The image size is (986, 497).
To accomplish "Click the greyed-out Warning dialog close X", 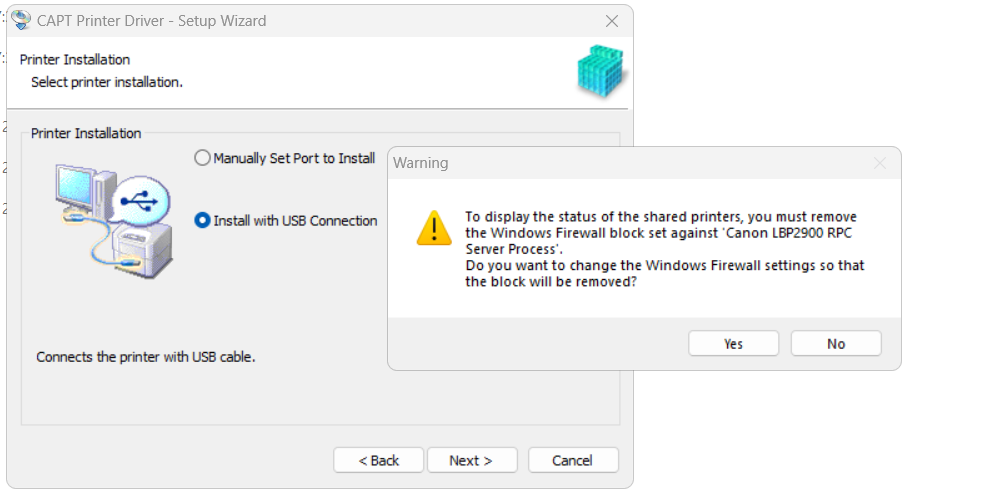I will pyautogui.click(x=880, y=163).
